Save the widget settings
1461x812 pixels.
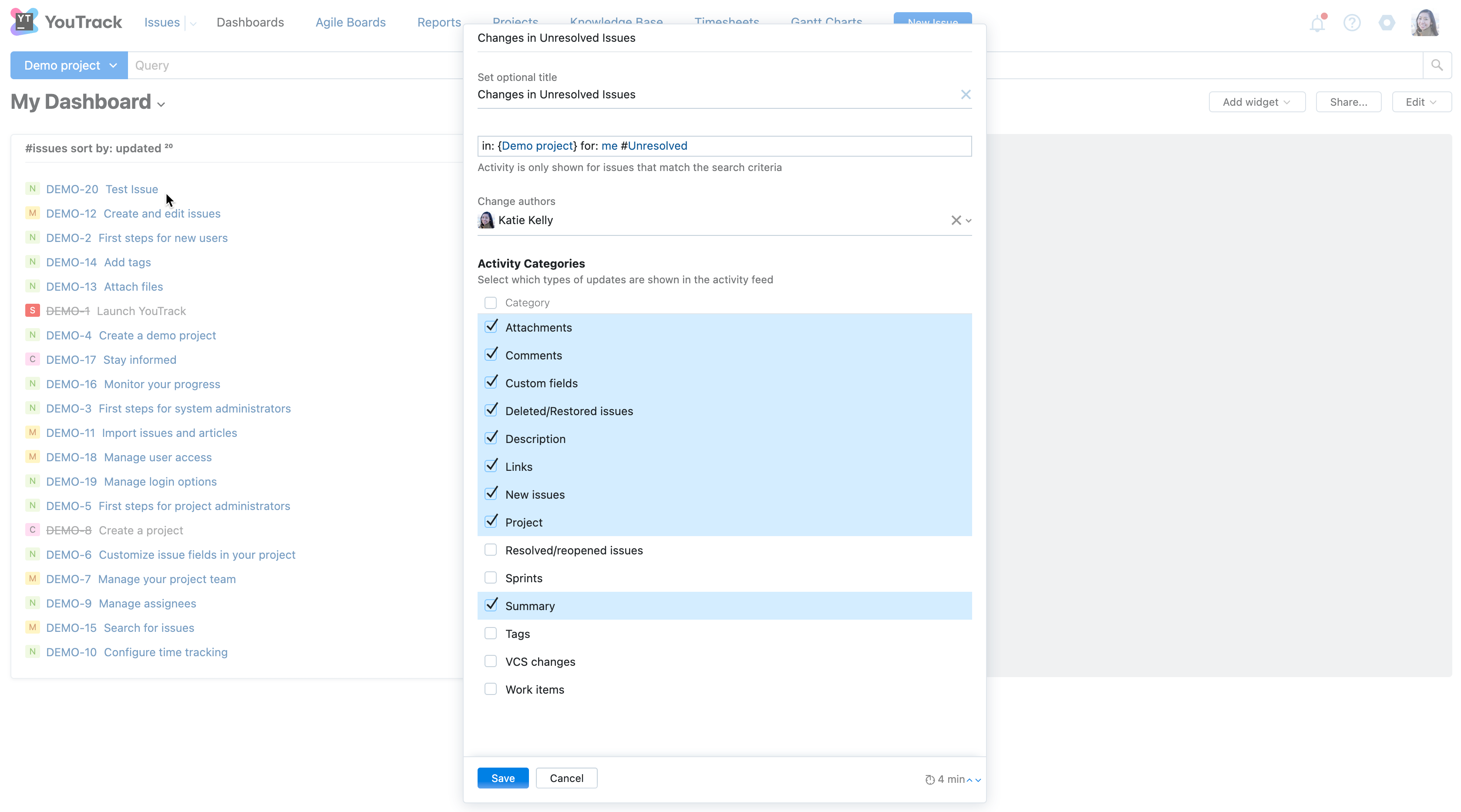tap(502, 778)
